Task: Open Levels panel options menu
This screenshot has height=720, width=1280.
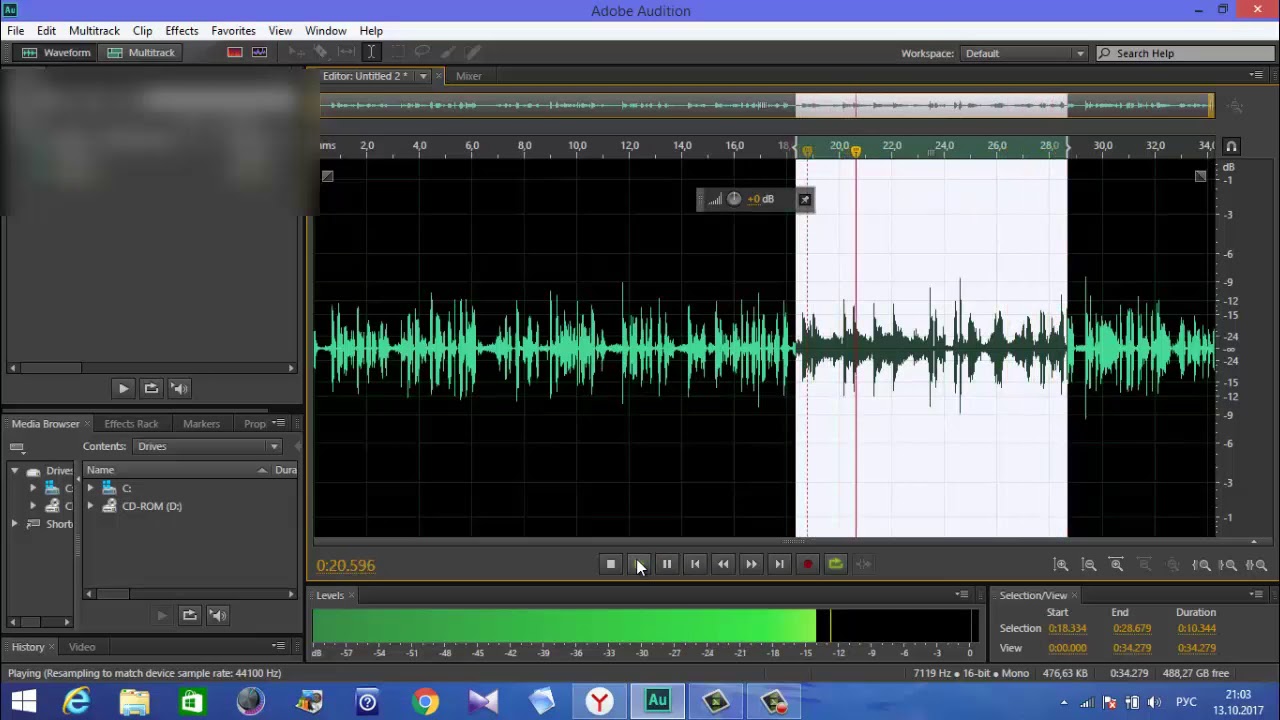Action: point(962,595)
